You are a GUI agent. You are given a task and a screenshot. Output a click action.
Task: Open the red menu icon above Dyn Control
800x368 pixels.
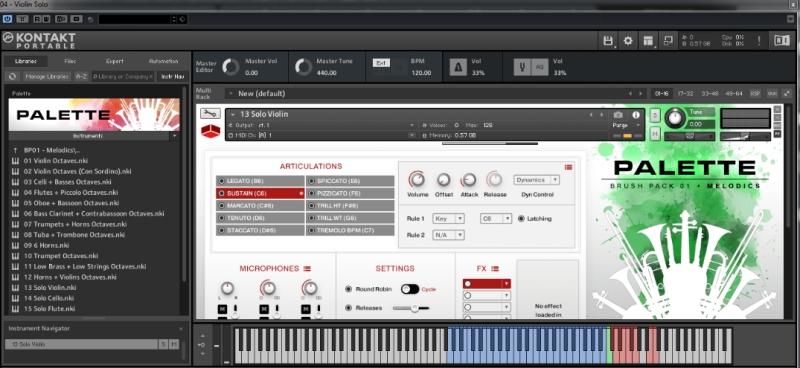pyautogui.click(x=568, y=167)
